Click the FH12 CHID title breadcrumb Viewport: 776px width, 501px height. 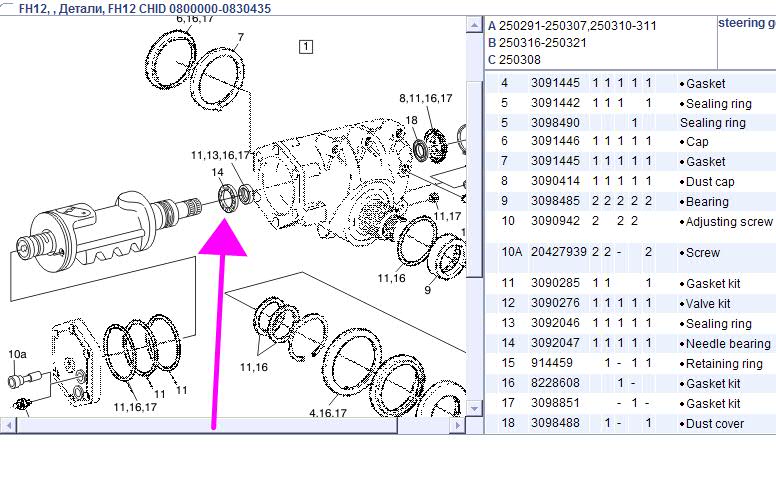pos(138,8)
